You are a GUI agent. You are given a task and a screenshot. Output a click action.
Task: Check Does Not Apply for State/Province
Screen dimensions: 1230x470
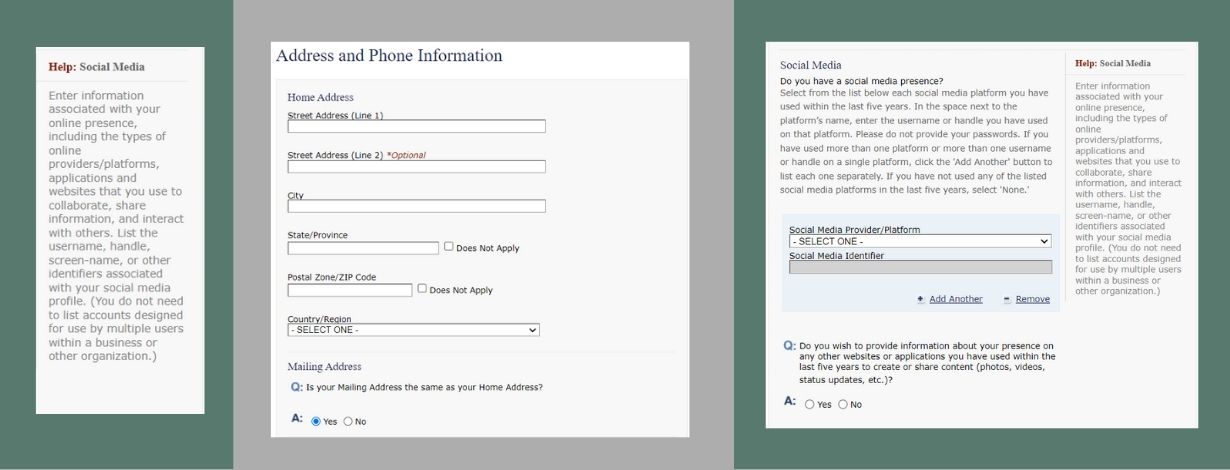449,247
